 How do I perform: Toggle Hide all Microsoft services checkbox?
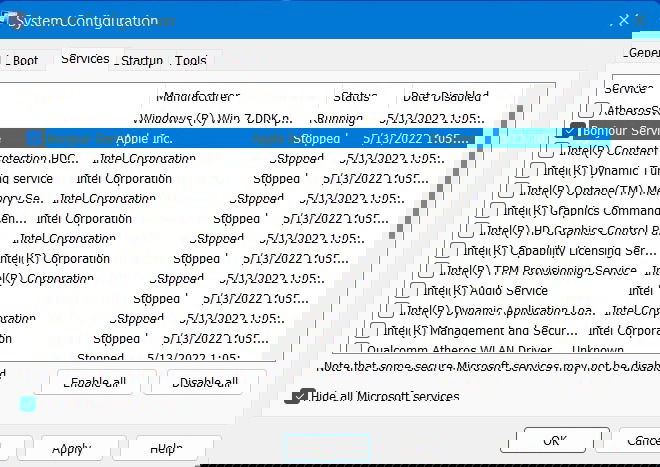300,397
